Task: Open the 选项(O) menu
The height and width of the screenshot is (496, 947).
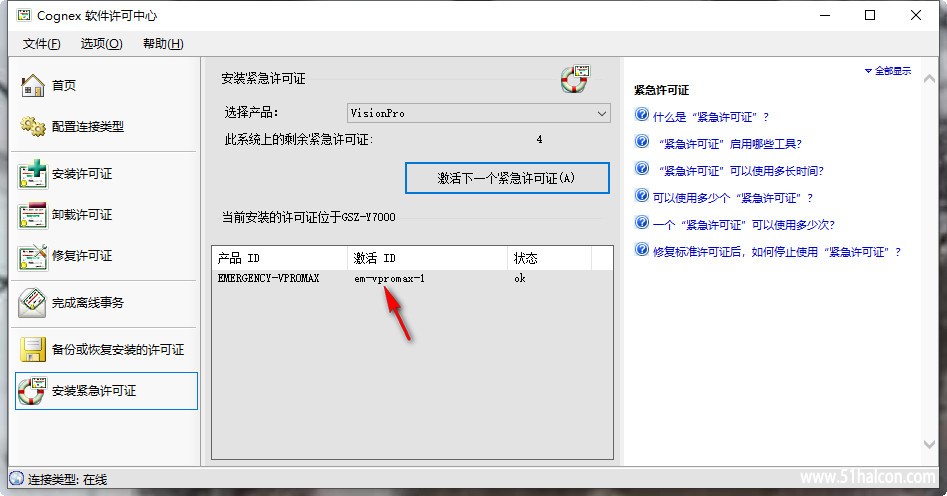Action: click(101, 44)
